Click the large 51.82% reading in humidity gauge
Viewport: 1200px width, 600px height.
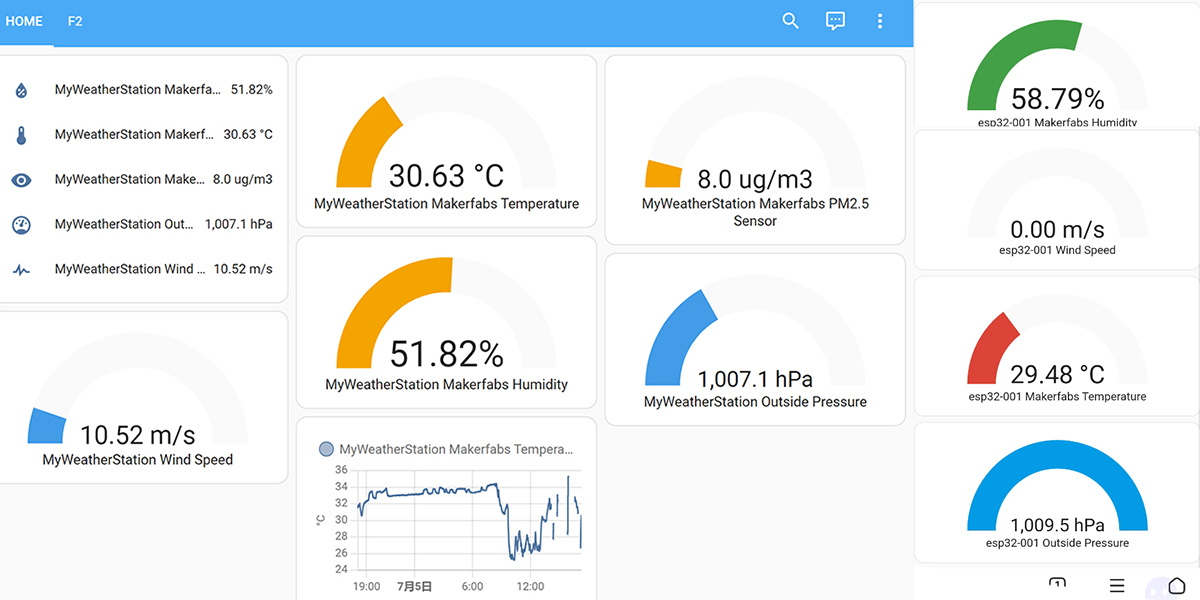click(x=446, y=353)
